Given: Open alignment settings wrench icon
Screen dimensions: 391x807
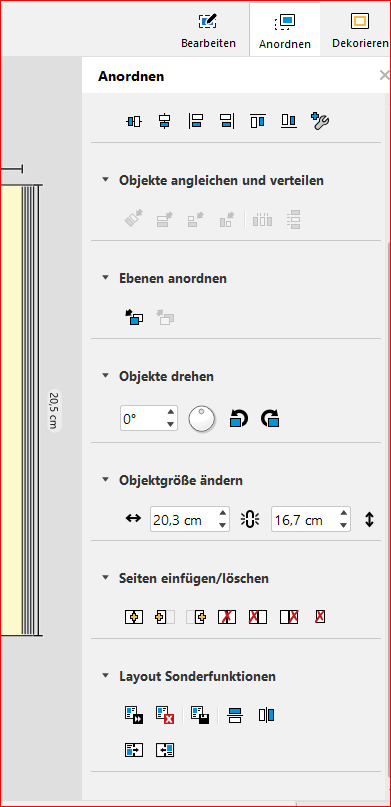Looking at the screenshot, I should (x=320, y=121).
